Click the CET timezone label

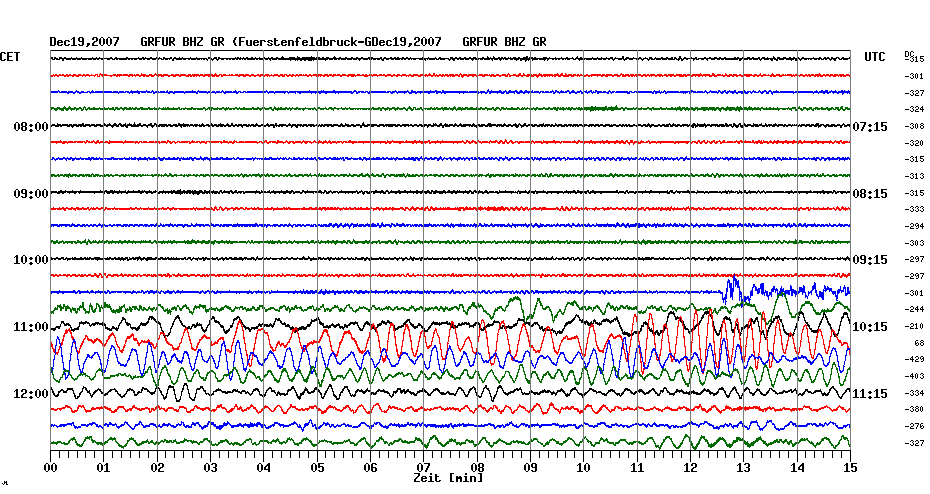[x=10, y=57]
